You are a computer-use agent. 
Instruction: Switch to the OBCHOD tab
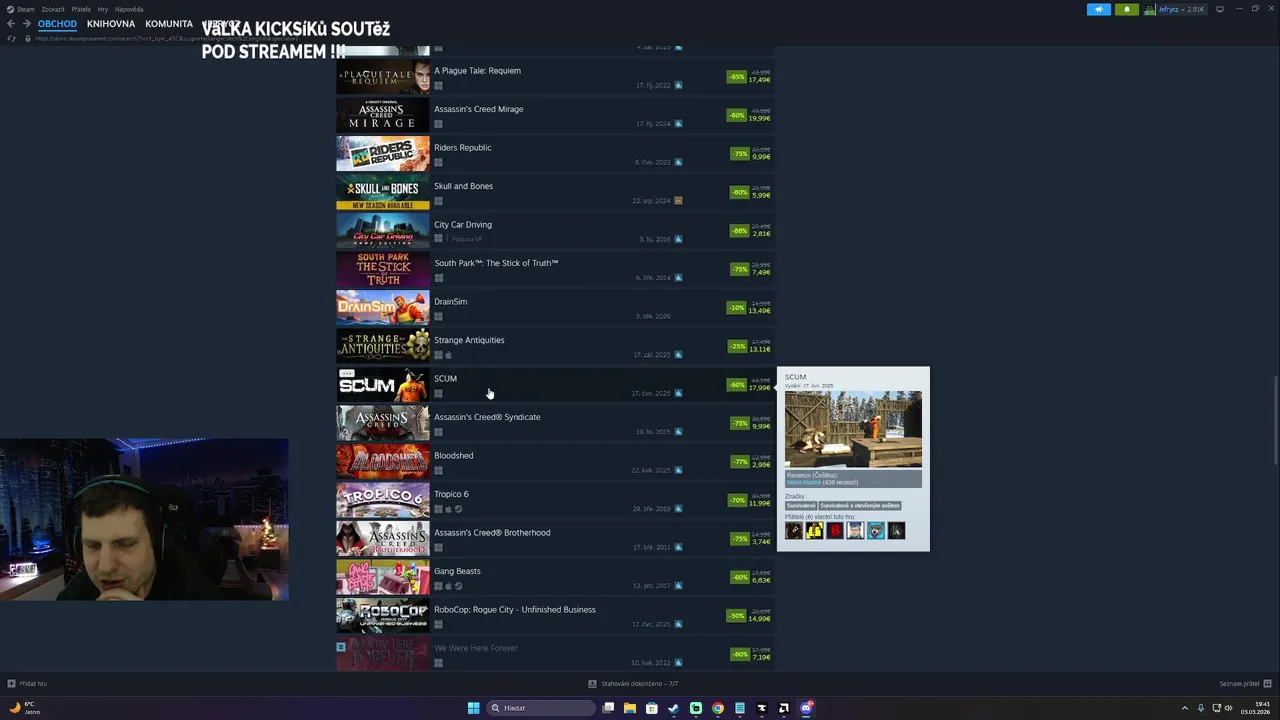point(57,24)
